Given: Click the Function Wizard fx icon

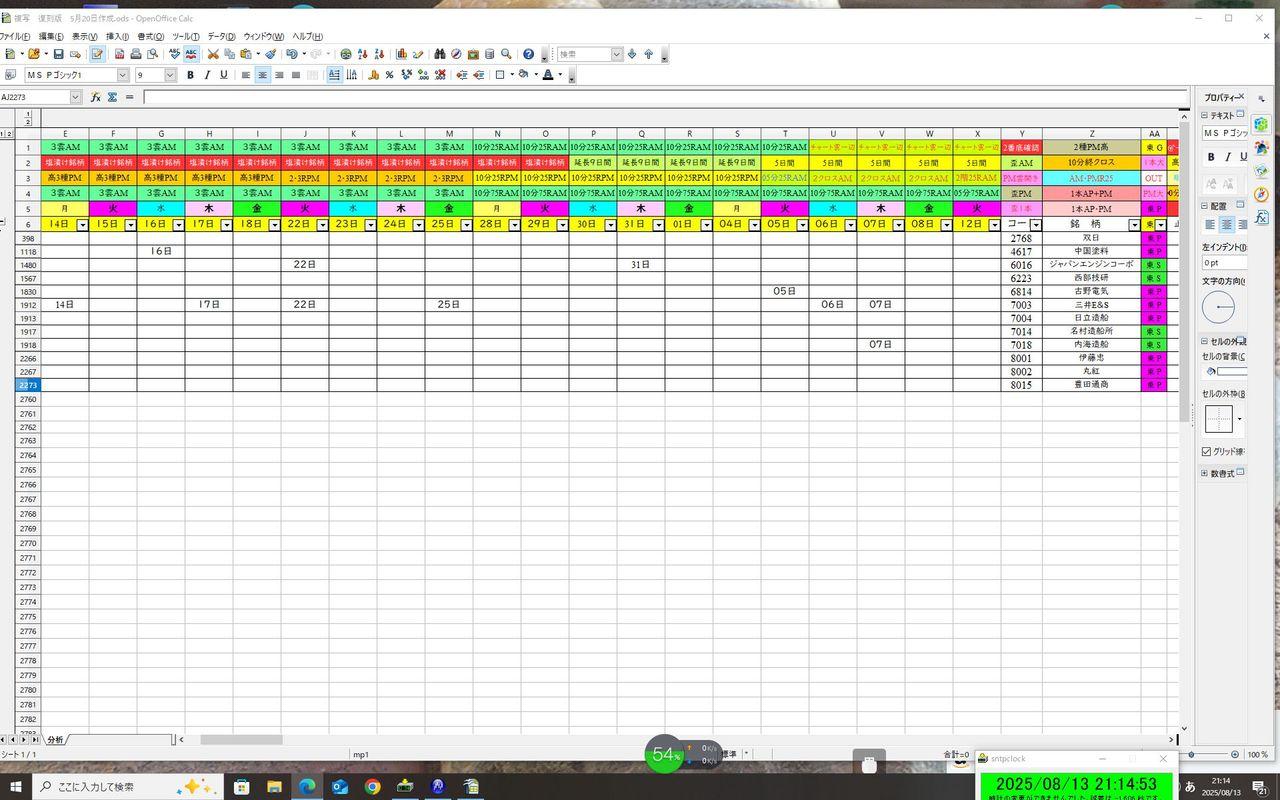Looking at the screenshot, I should coord(96,97).
